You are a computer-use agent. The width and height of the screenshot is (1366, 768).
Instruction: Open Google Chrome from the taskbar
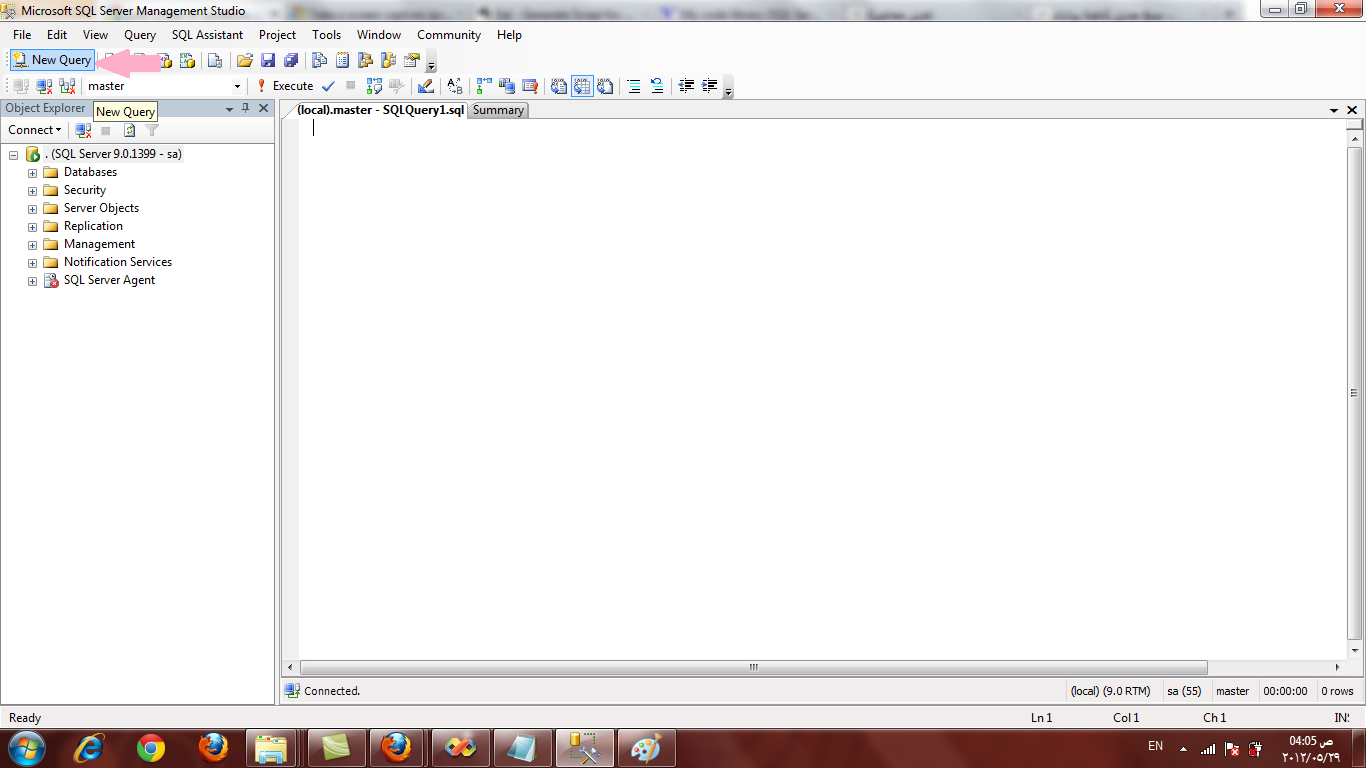click(x=151, y=747)
